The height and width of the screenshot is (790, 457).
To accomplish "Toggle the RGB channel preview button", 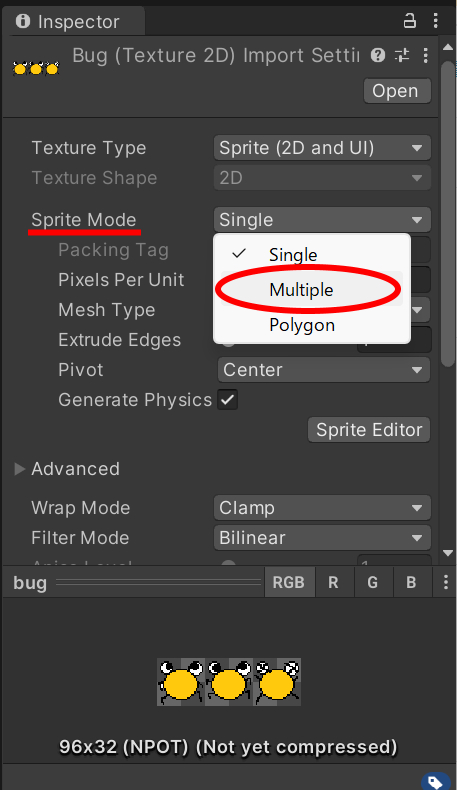I will tap(289, 582).
